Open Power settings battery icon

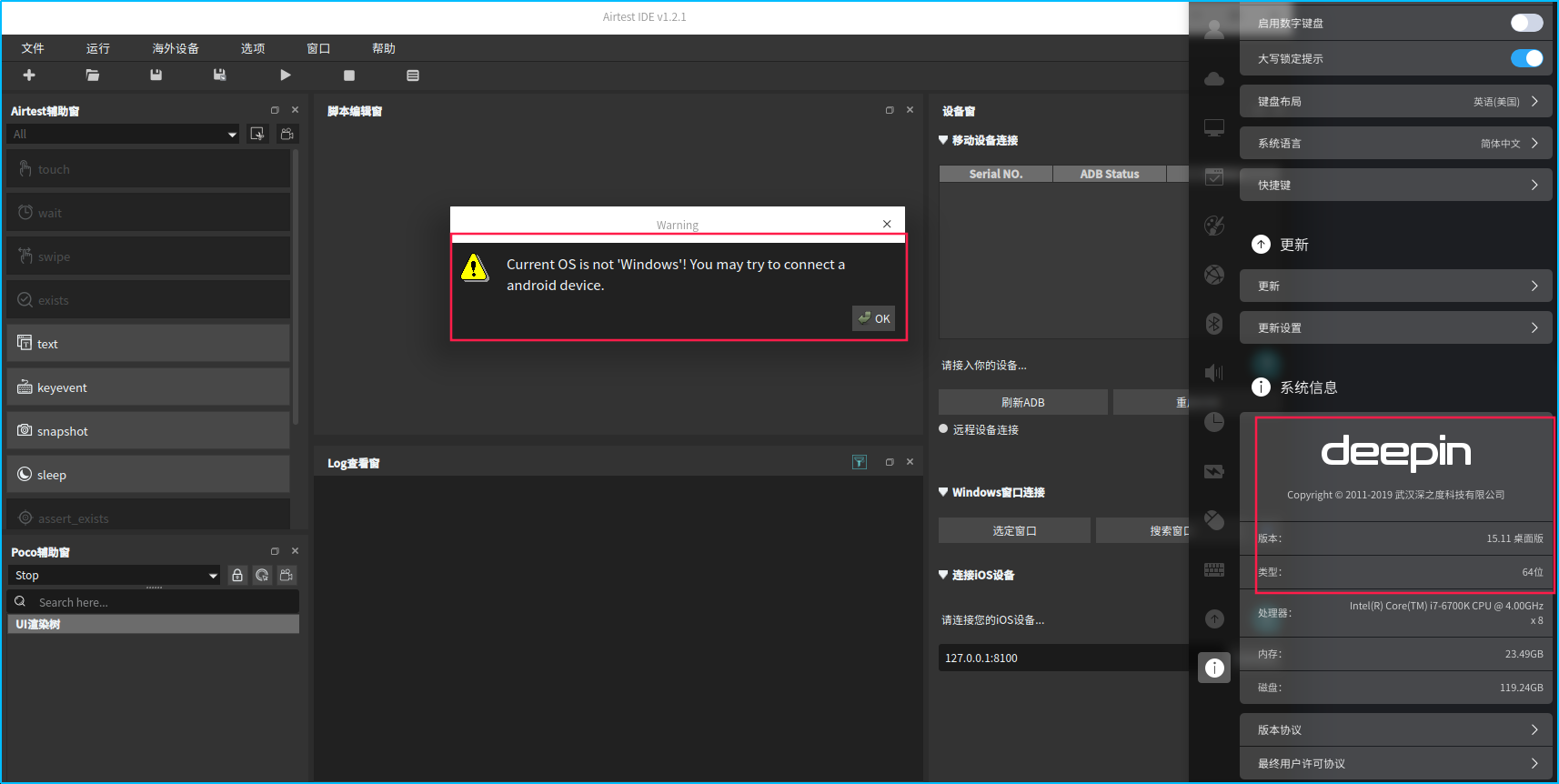pos(1214,471)
